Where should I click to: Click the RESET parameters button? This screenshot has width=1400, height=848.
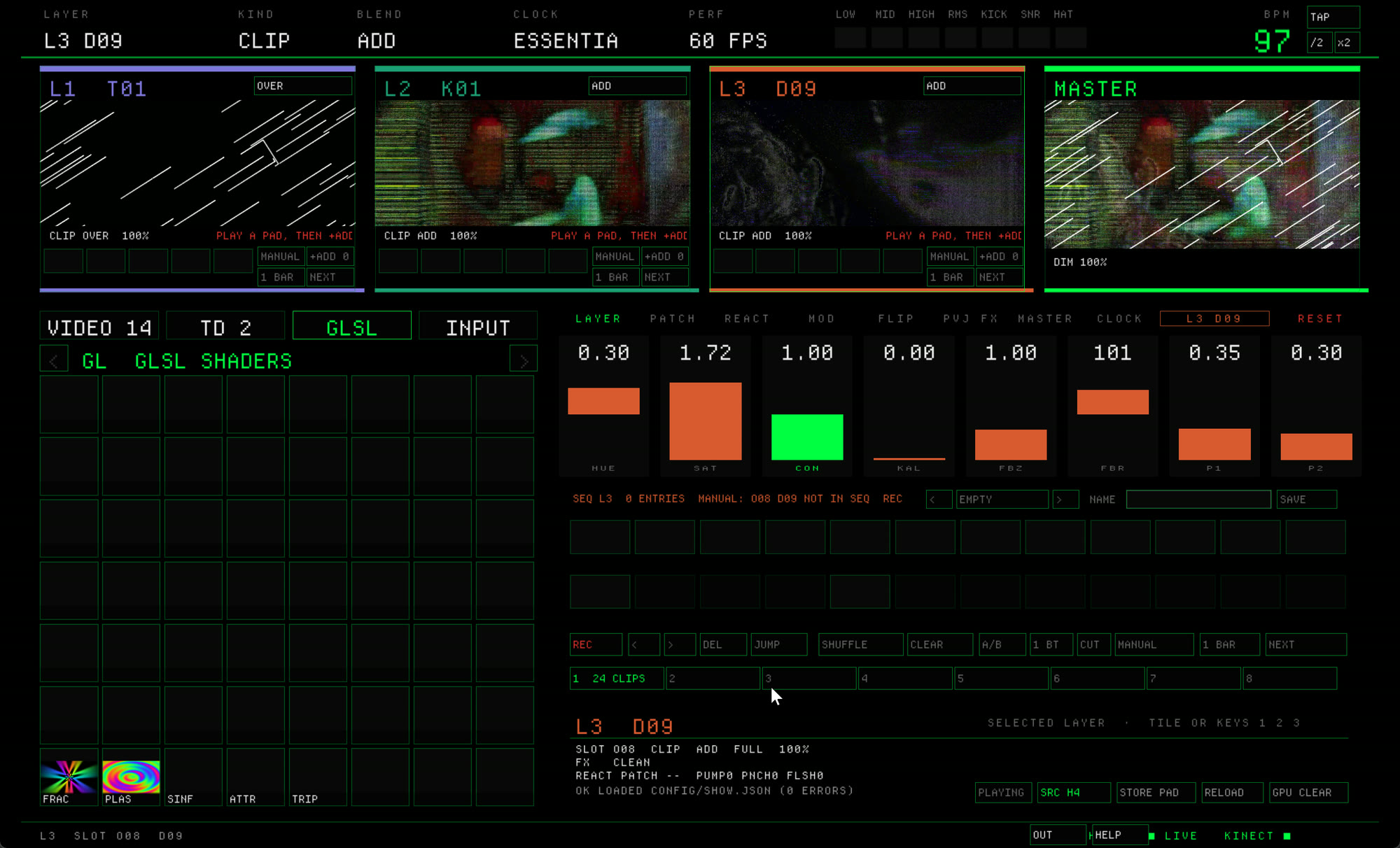1320,319
